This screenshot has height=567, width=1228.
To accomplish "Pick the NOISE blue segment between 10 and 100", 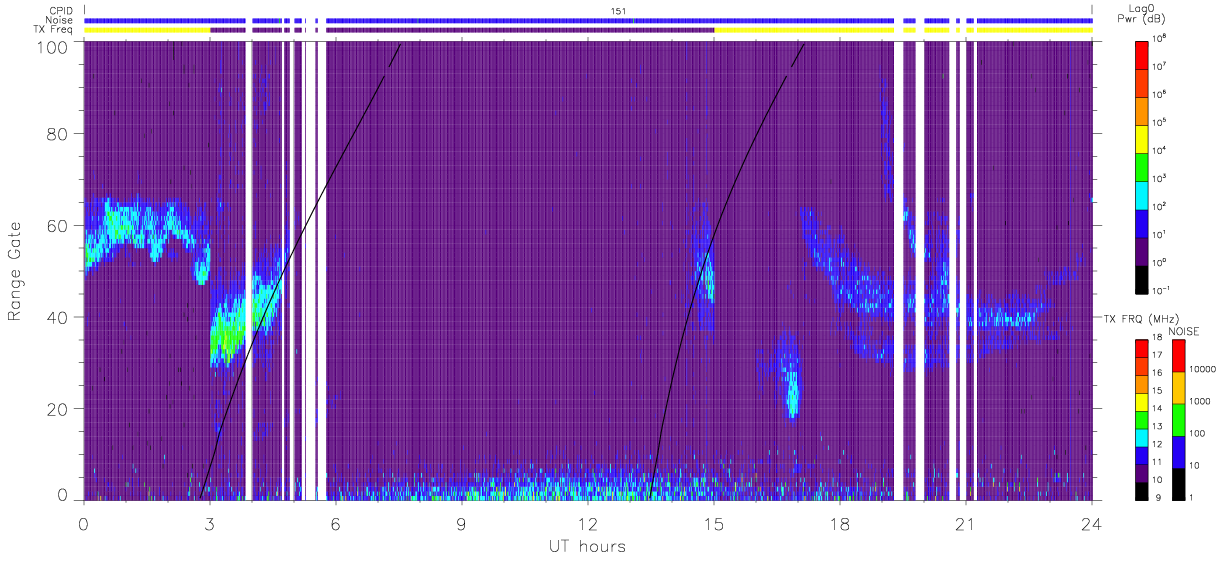I will (x=1178, y=451).
